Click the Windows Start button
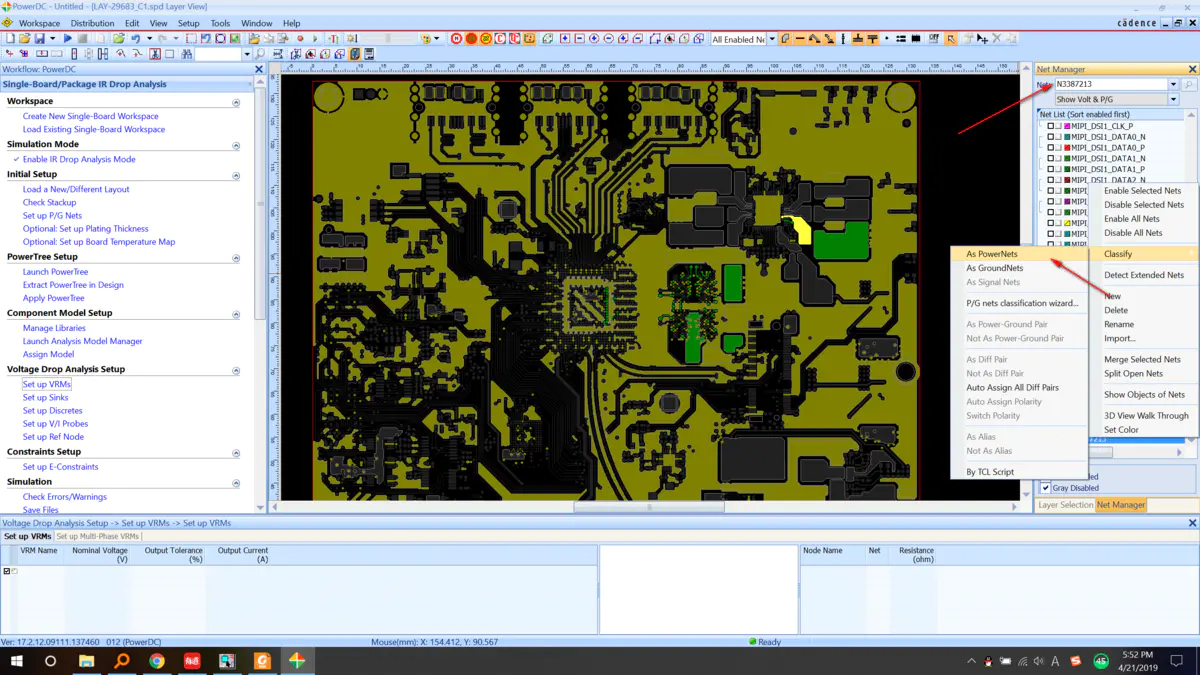 [x=16, y=661]
